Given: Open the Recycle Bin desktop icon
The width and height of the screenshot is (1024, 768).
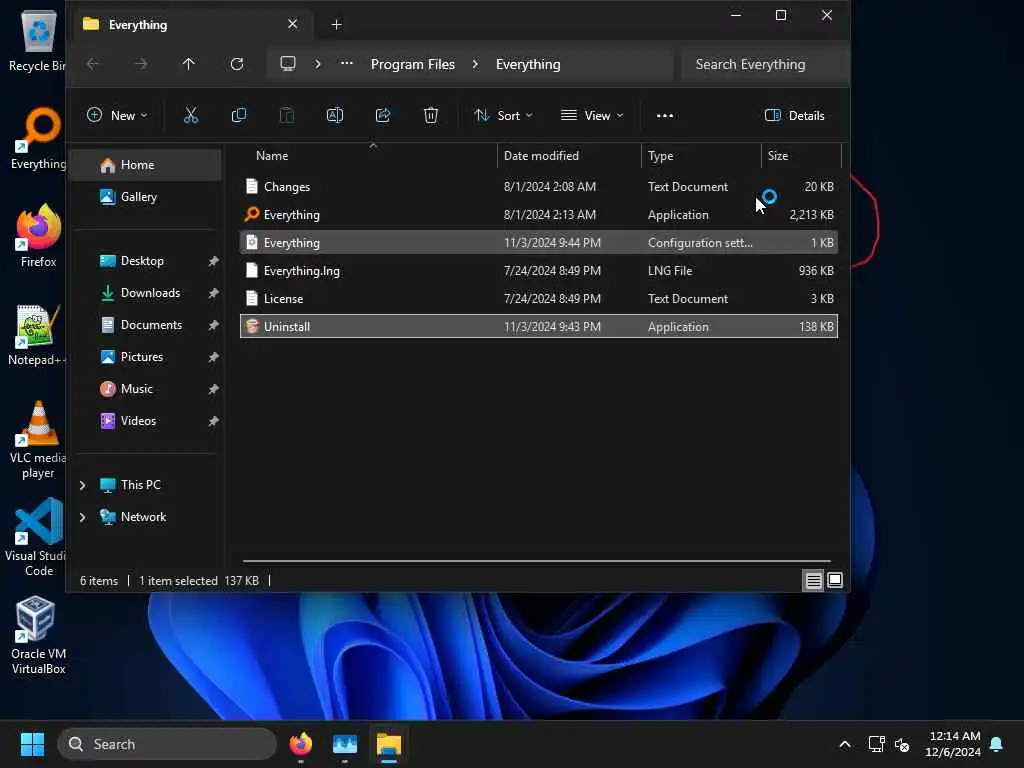Looking at the screenshot, I should tap(37, 40).
